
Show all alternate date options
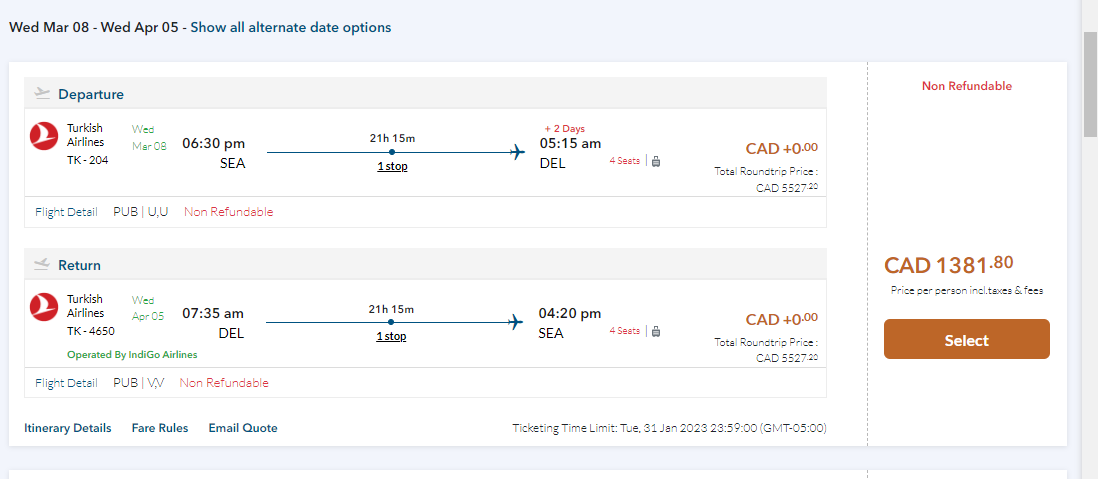pyautogui.click(x=291, y=28)
